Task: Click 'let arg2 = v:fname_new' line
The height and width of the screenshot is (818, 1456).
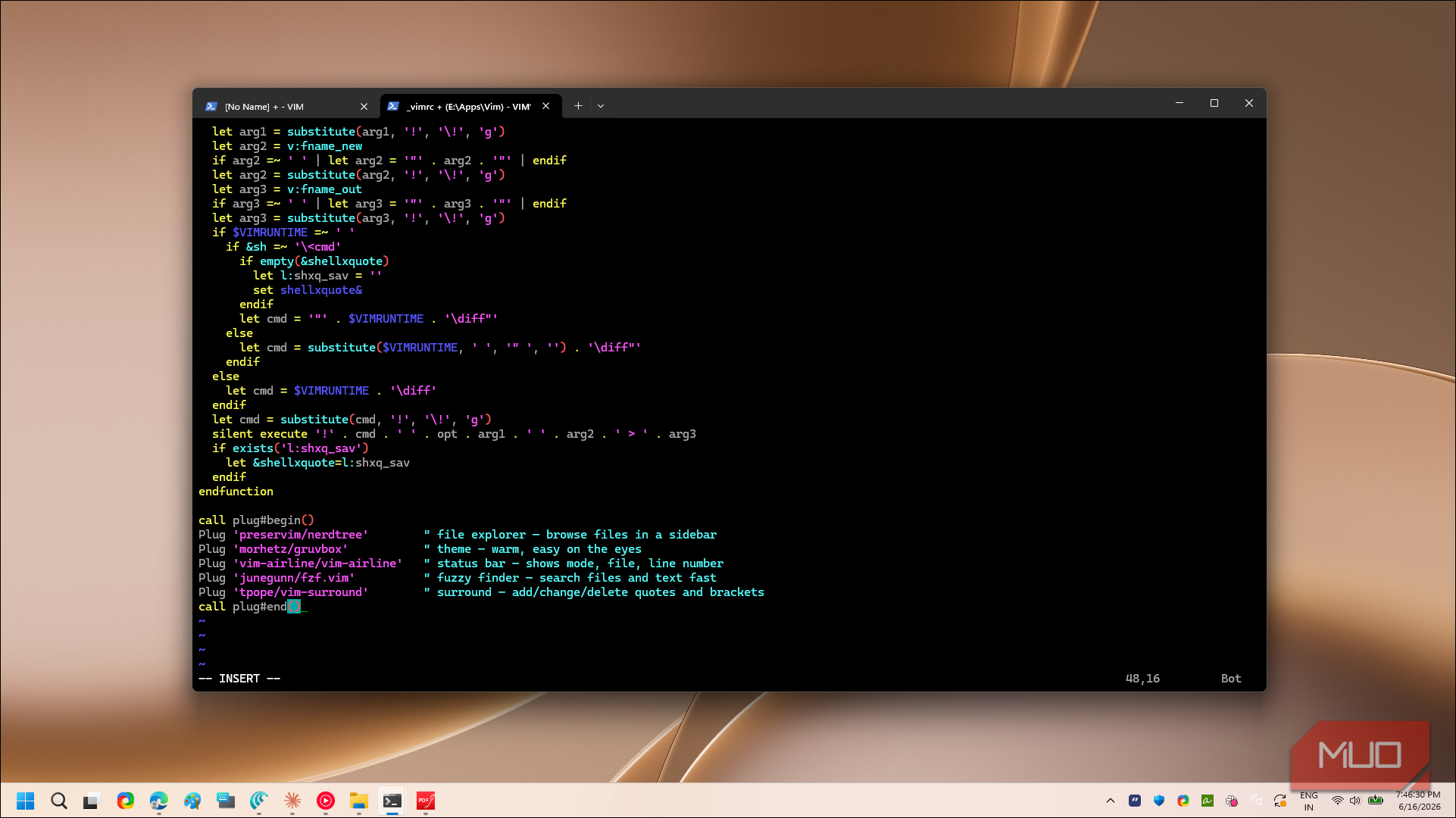Action: [287, 146]
